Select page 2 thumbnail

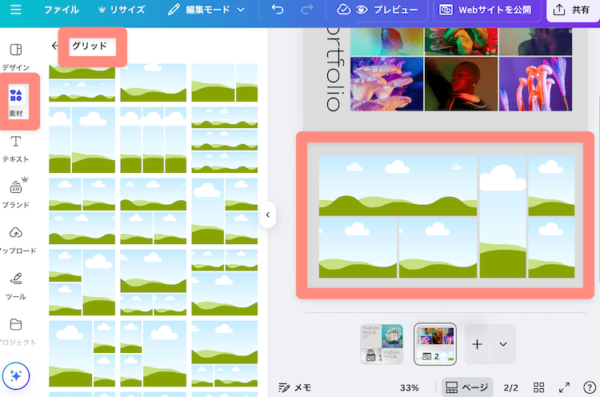(435, 344)
